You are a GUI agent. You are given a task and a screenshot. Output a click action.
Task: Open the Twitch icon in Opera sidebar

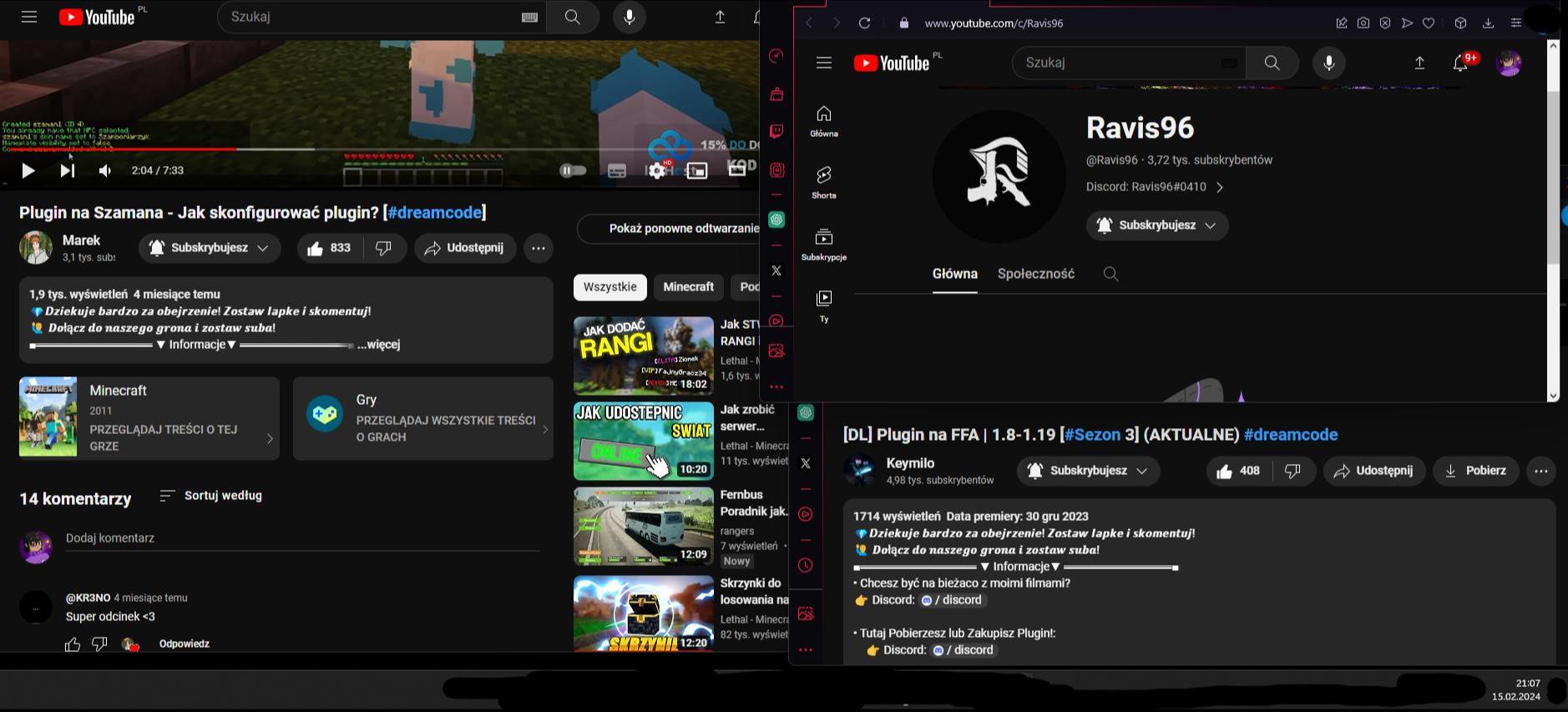(776, 132)
